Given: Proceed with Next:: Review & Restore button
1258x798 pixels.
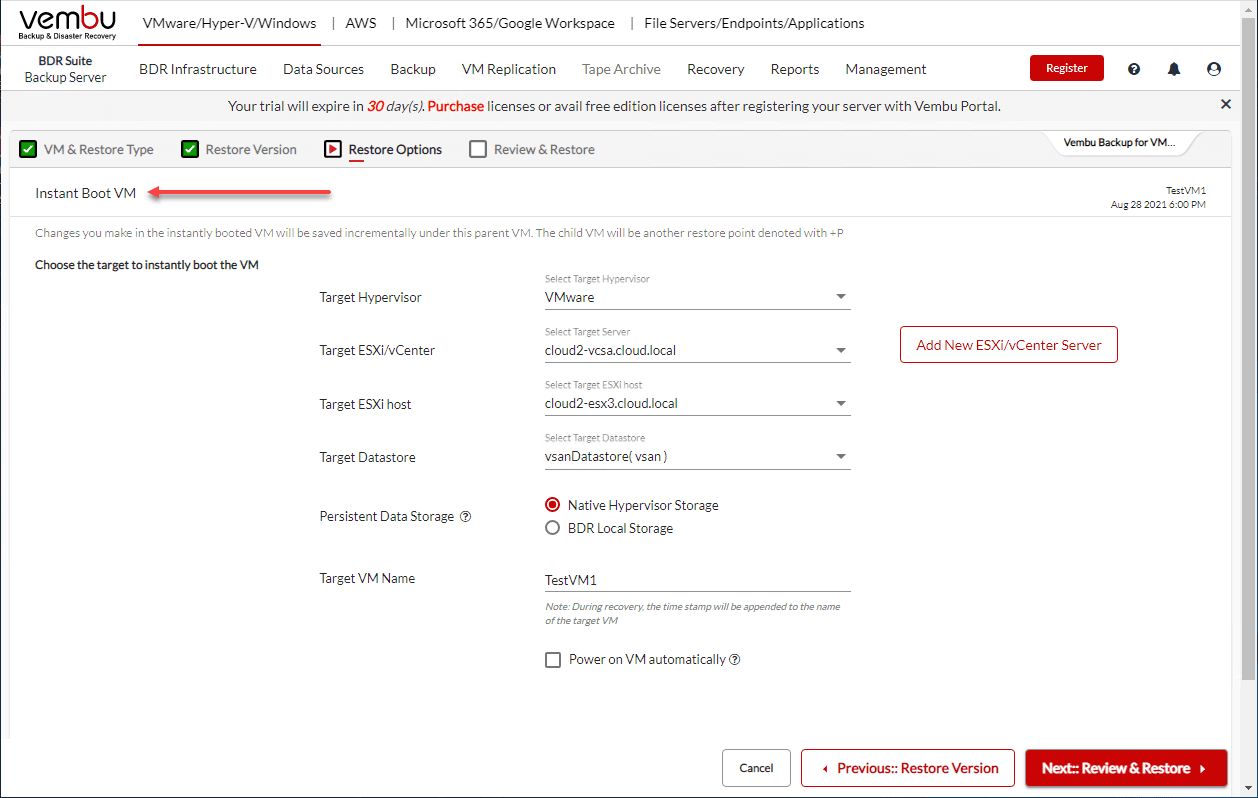Looking at the screenshot, I should [1125, 768].
